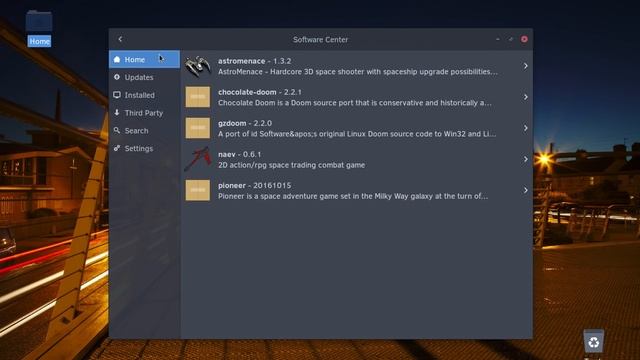
Task: Select the chocolate-doom - 2.2.1 title
Action: click(x=260, y=92)
